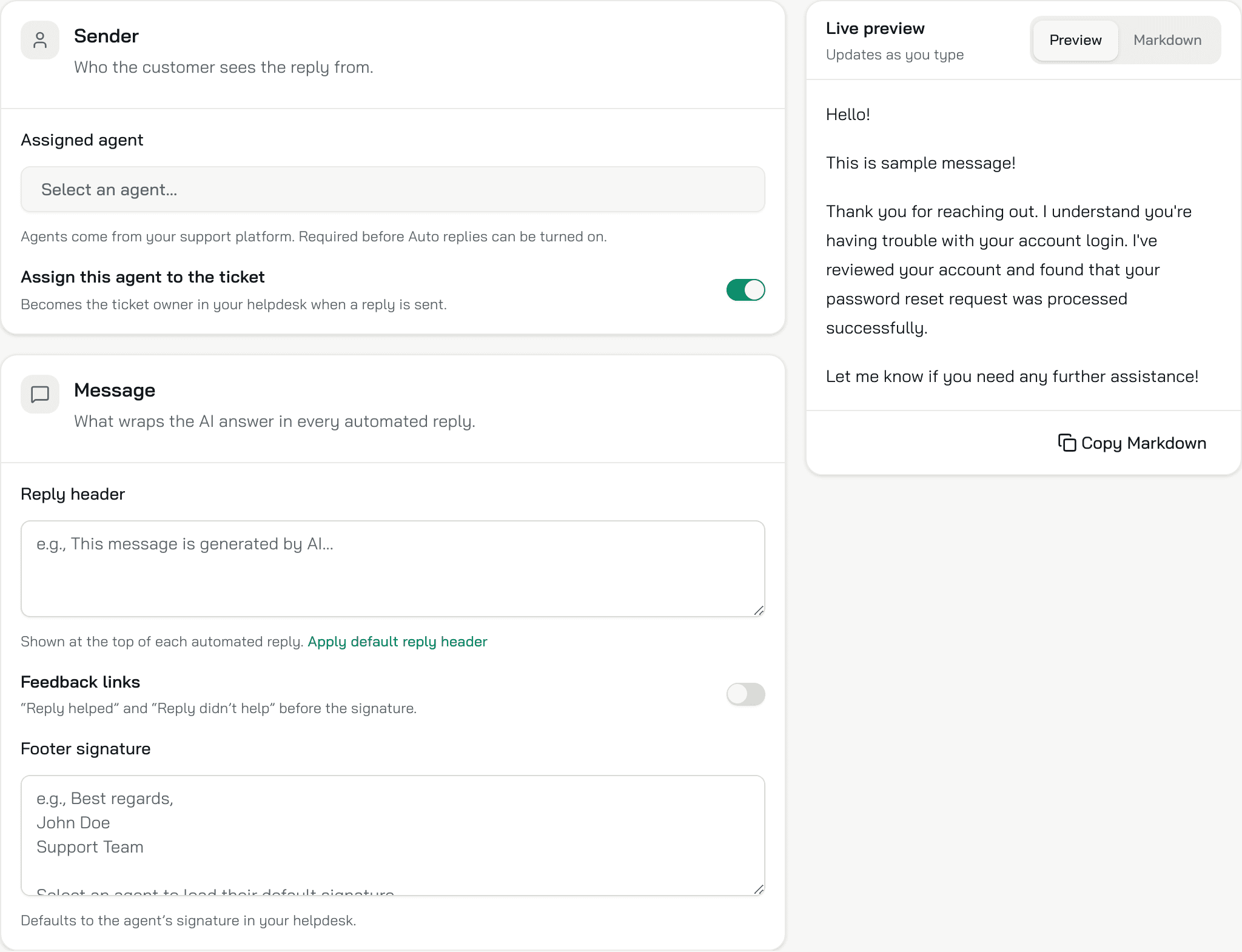Click 'What wraps the AI answer' subtitle
The height and width of the screenshot is (952, 1242).
[275, 421]
